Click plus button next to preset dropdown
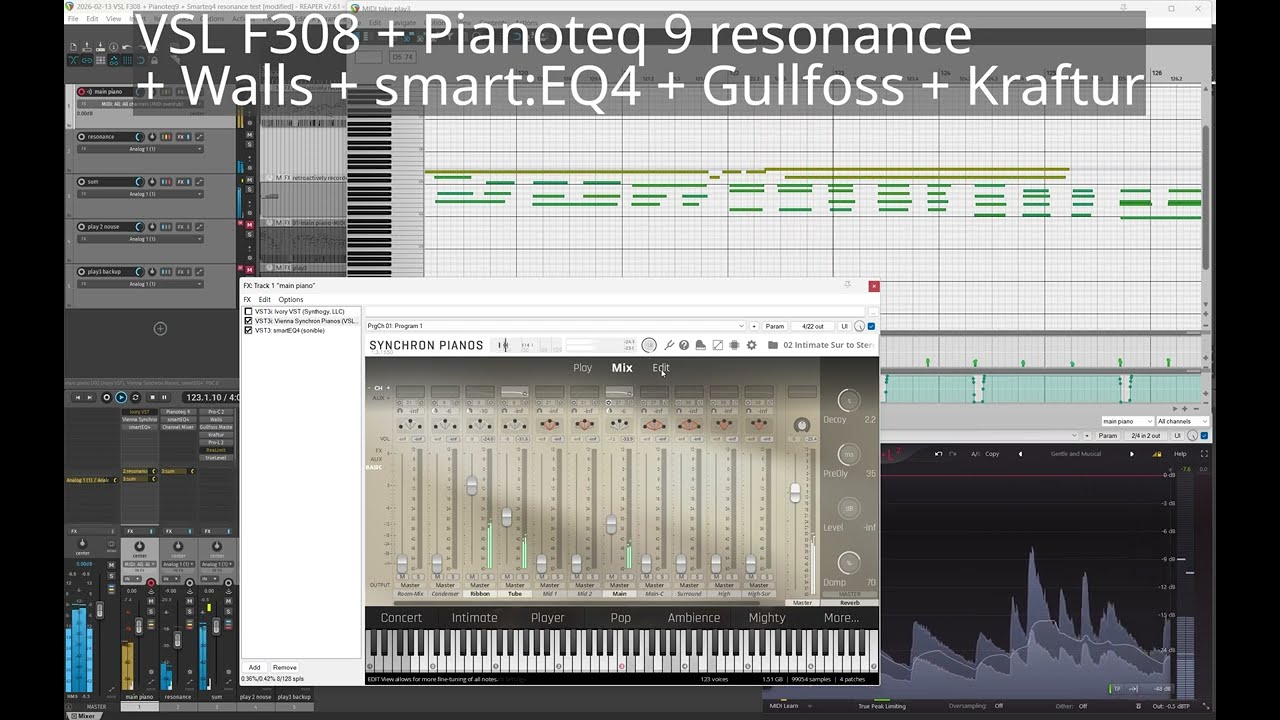The height and width of the screenshot is (720, 1280). (x=754, y=326)
